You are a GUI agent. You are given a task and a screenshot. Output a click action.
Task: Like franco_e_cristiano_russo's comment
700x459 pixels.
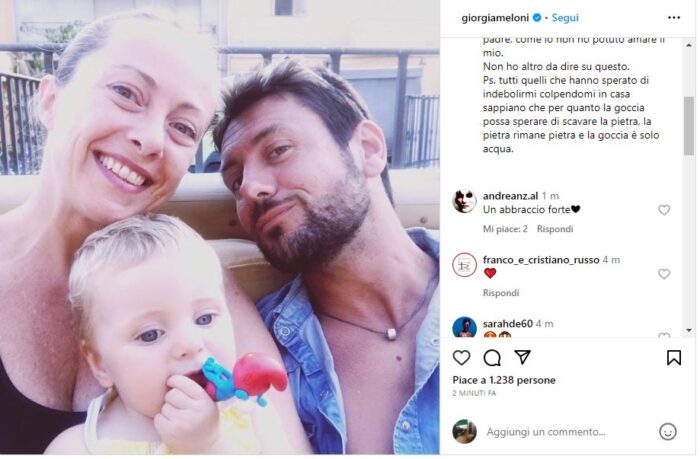tap(664, 274)
